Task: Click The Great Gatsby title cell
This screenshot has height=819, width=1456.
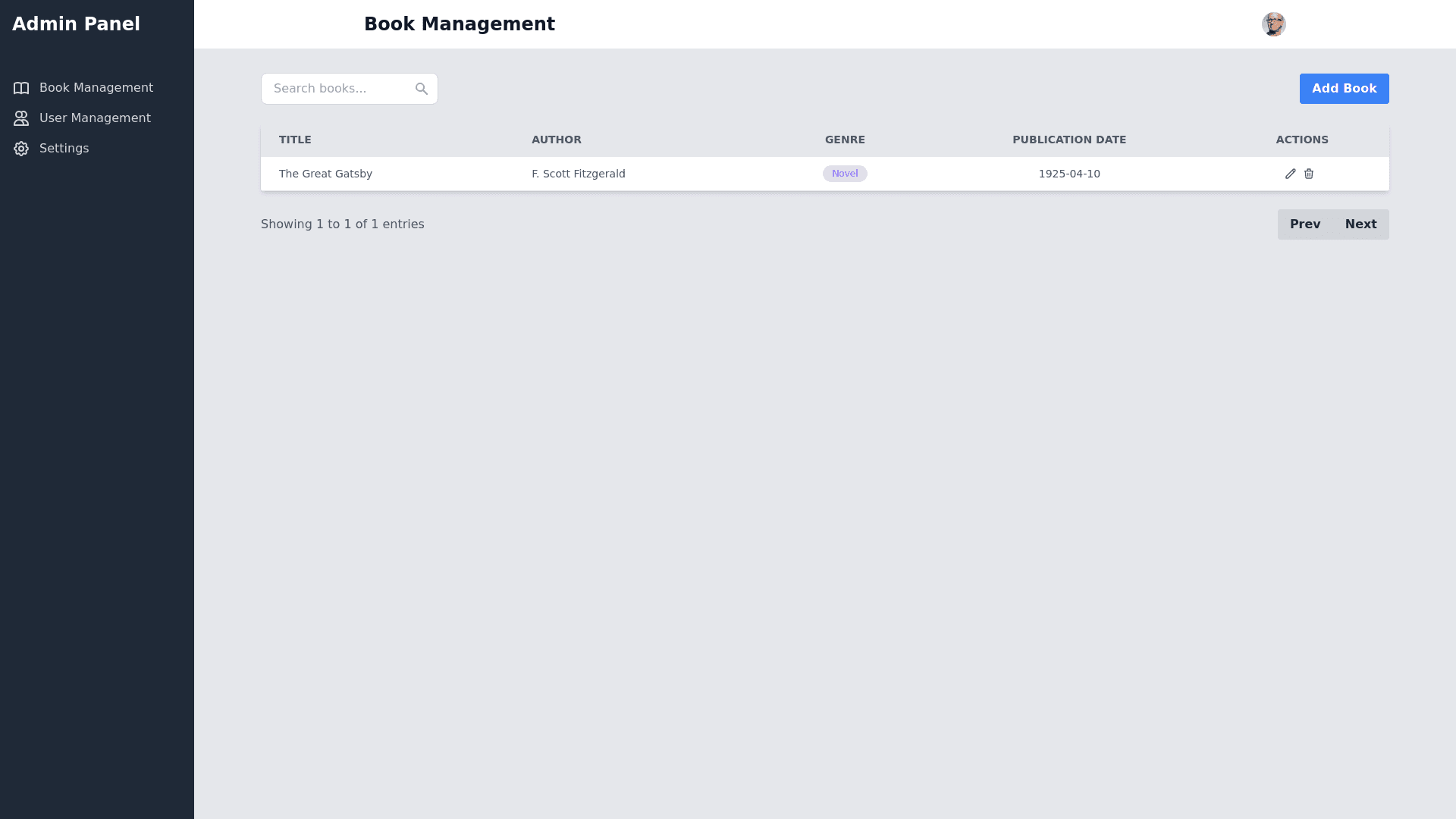Action: pyautogui.click(x=325, y=174)
